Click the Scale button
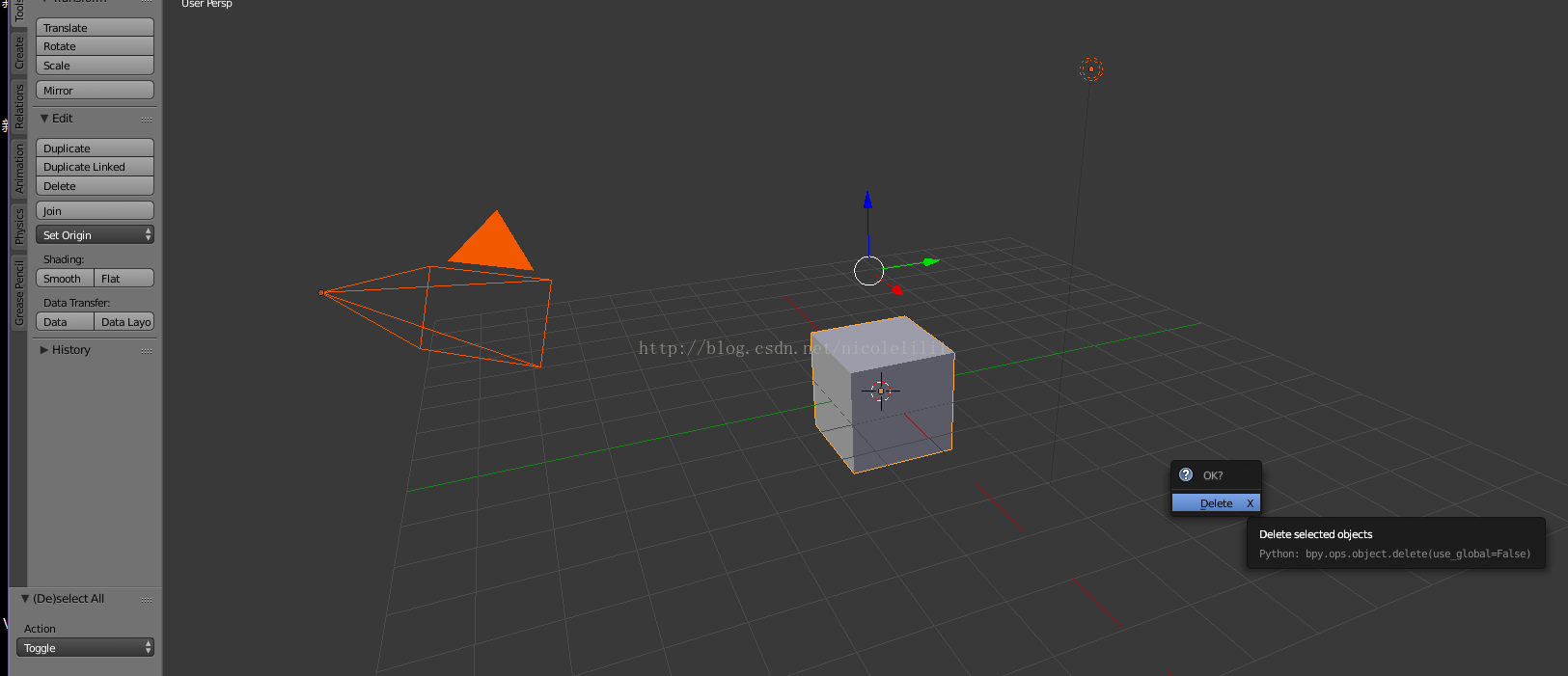This screenshot has height=676, width=1568. (x=95, y=66)
